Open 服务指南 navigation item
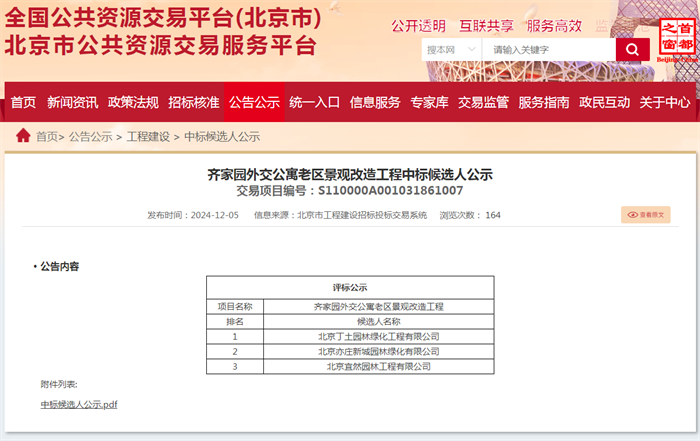This screenshot has width=700, height=441. pos(544,102)
